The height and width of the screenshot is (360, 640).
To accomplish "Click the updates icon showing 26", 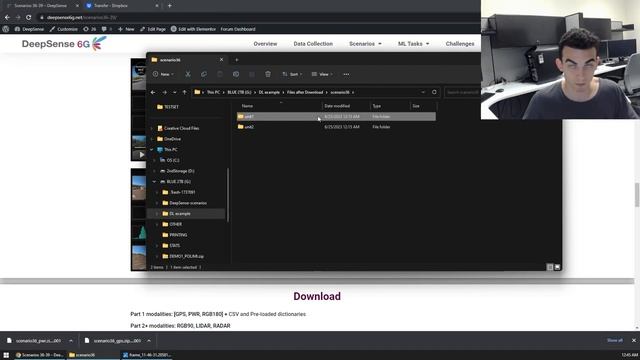I will coord(89,29).
